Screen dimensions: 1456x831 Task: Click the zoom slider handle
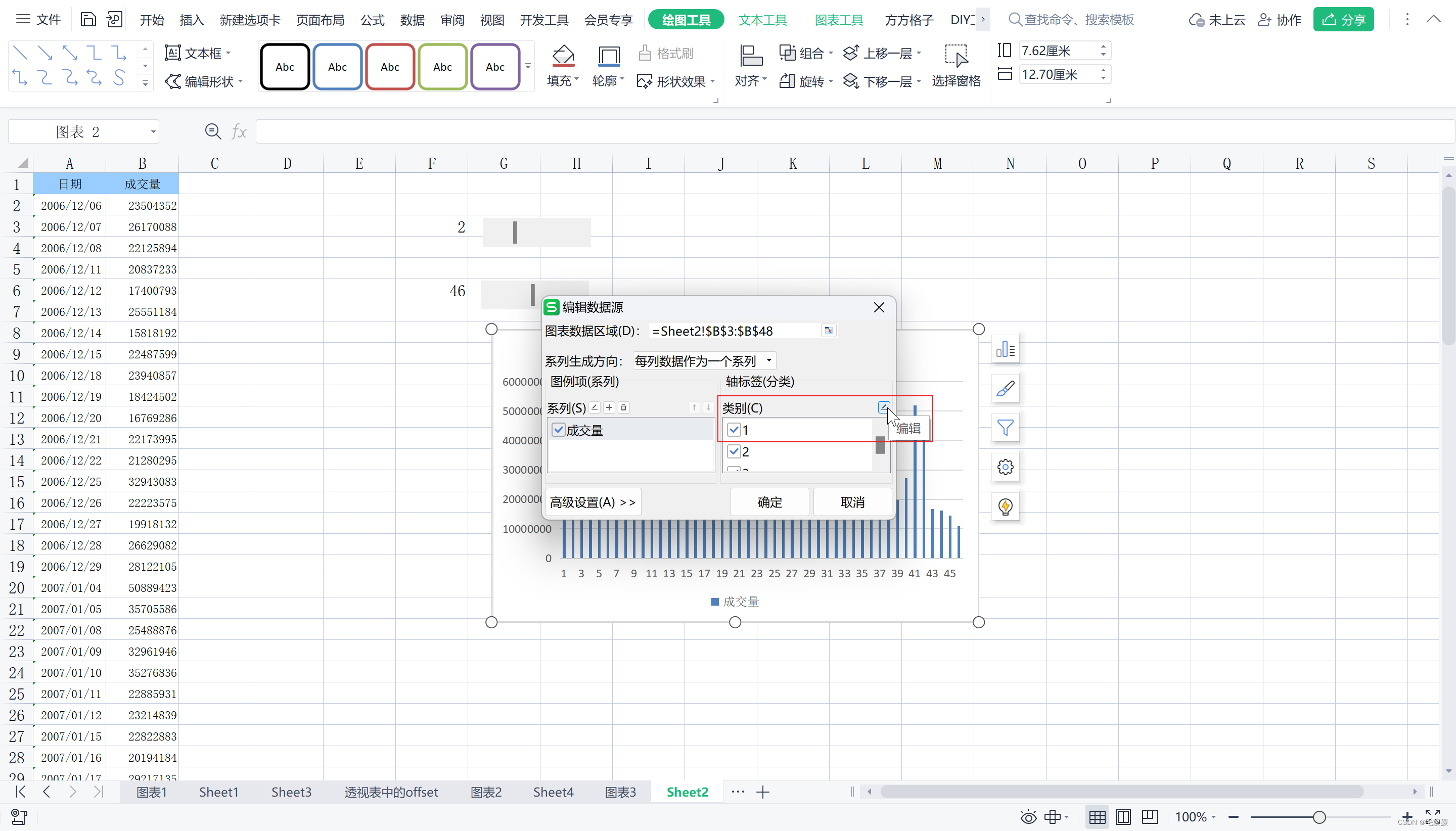coord(1319,817)
